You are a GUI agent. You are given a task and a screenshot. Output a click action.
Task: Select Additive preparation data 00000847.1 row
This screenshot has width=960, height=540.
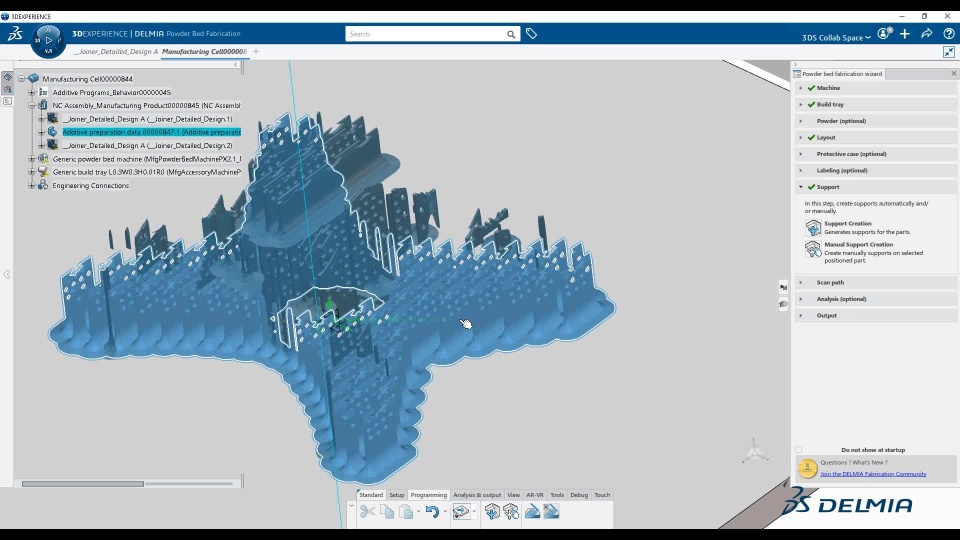(x=152, y=132)
